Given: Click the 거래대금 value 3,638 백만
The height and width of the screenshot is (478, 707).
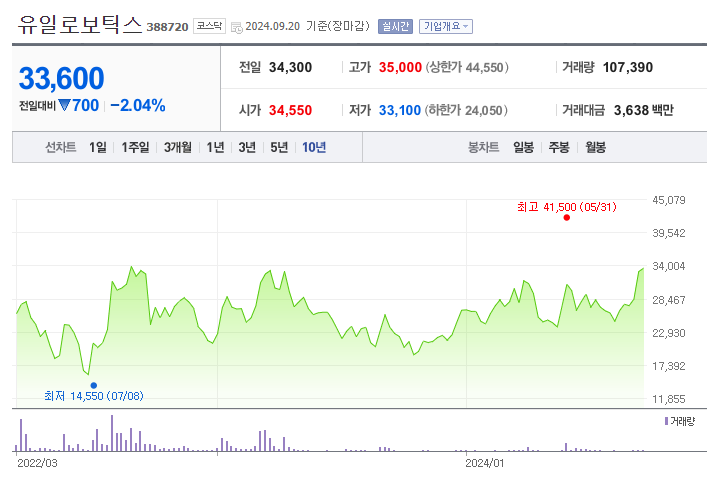Looking at the screenshot, I should coord(643,110).
